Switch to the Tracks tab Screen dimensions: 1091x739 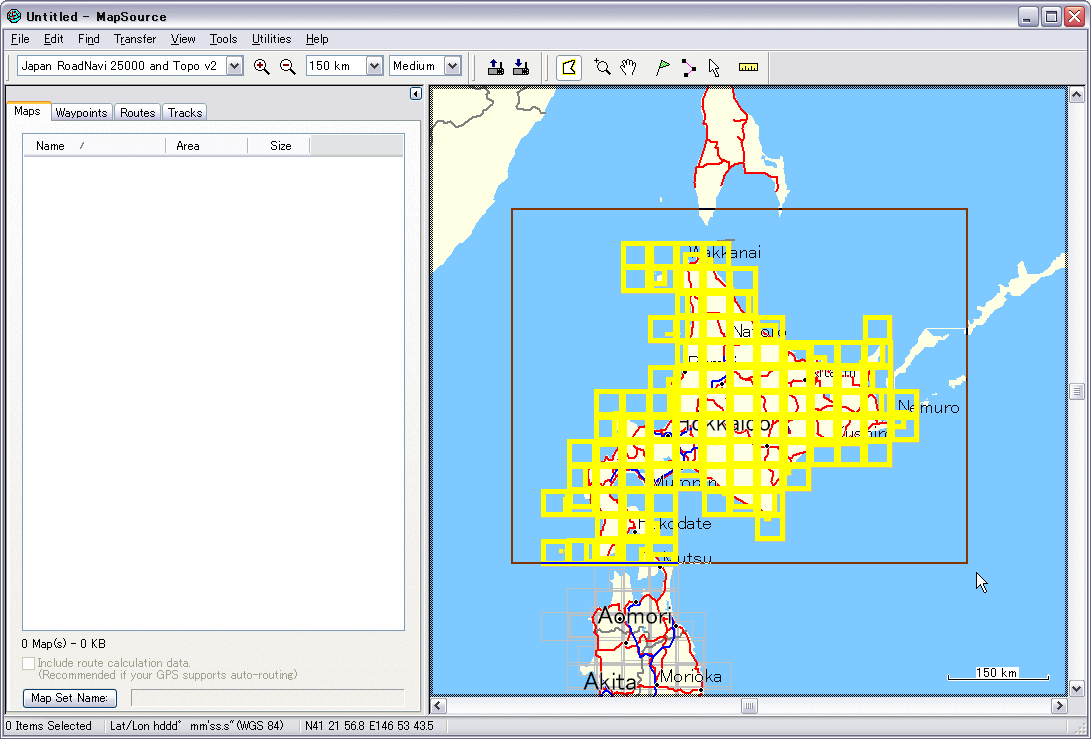[x=185, y=113]
